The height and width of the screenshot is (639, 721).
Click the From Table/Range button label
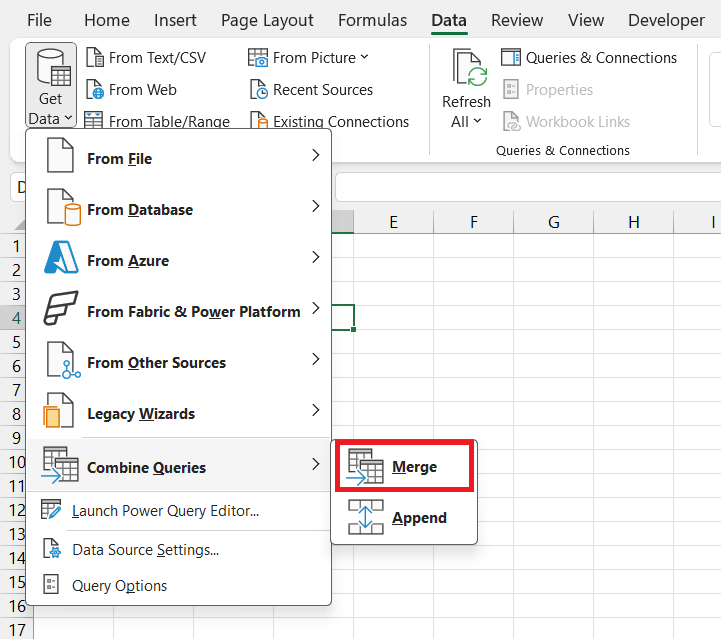coord(169,122)
